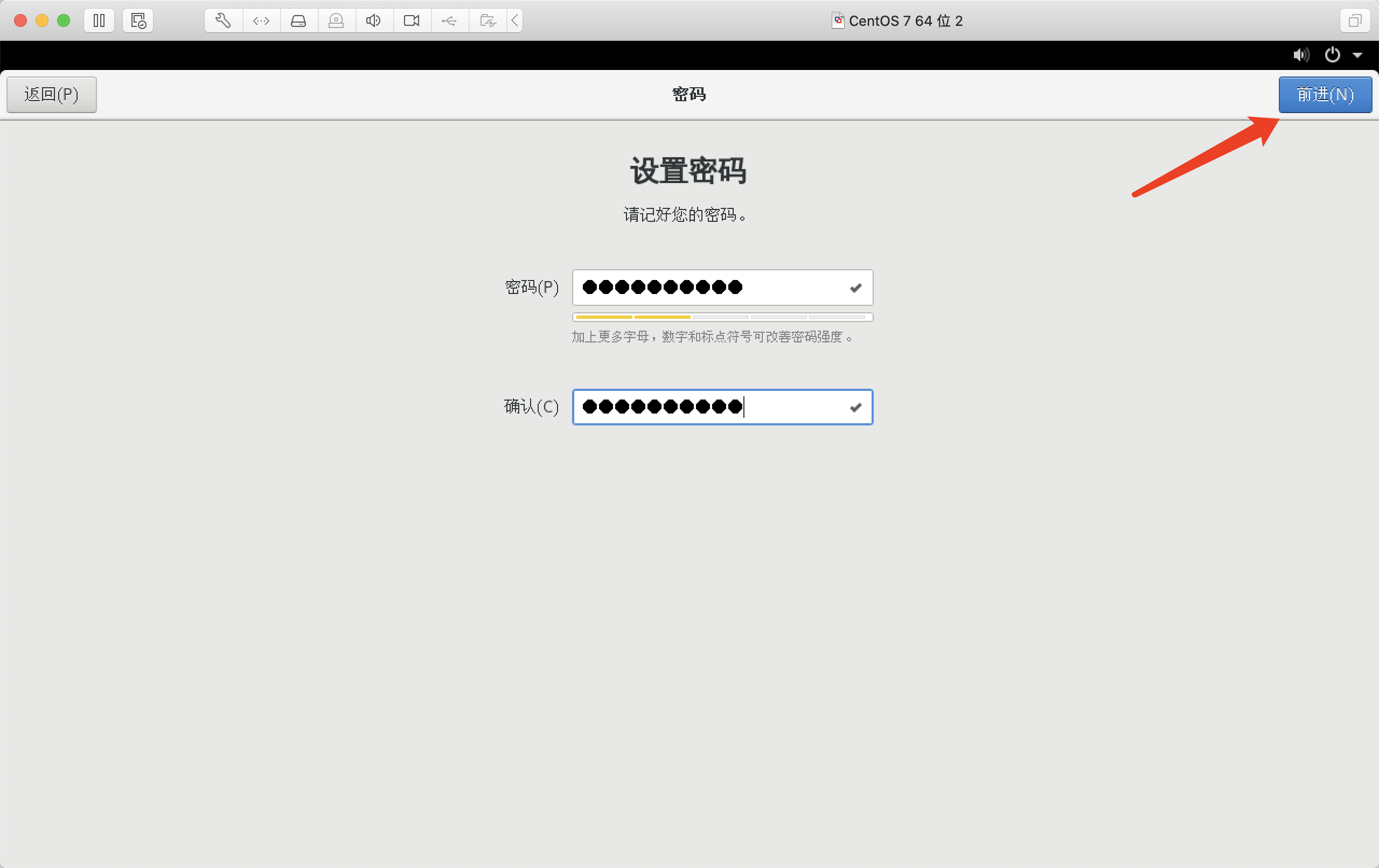
Task: Click the 确认(C) confirm password field
Action: tap(710, 407)
